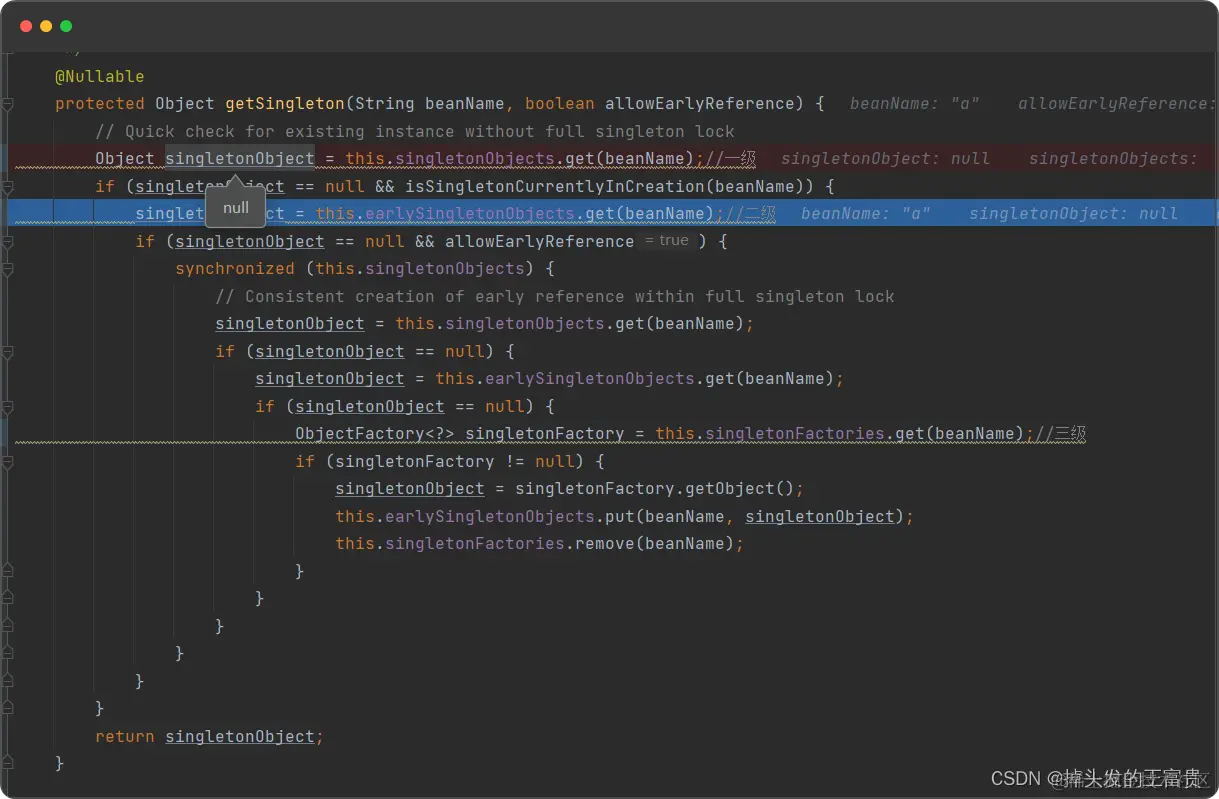Fold the synchronized block using its gutter marker
Screen dimensions: 1219x799
tap(8, 269)
